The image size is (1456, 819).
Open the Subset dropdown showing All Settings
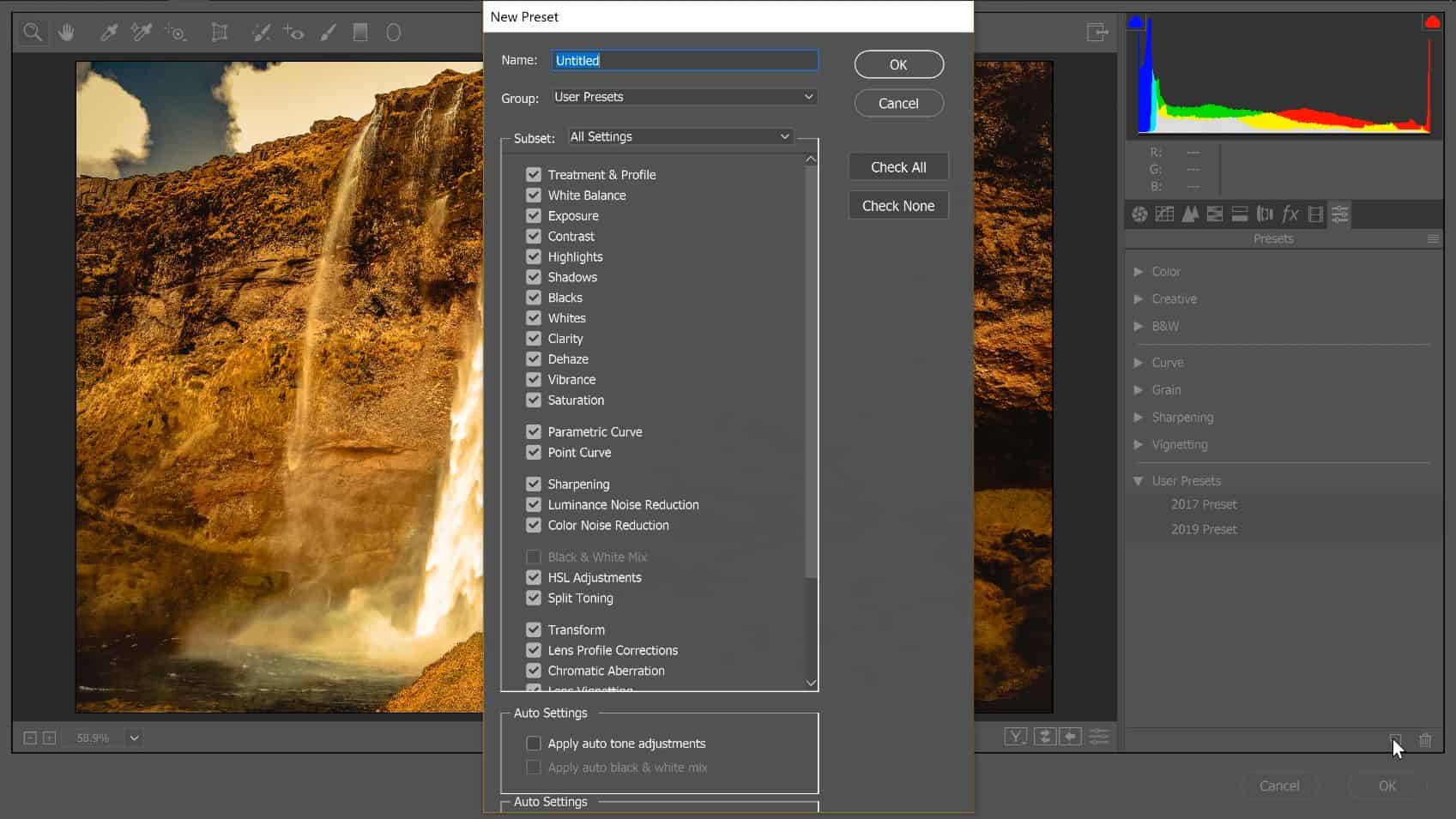(x=680, y=136)
